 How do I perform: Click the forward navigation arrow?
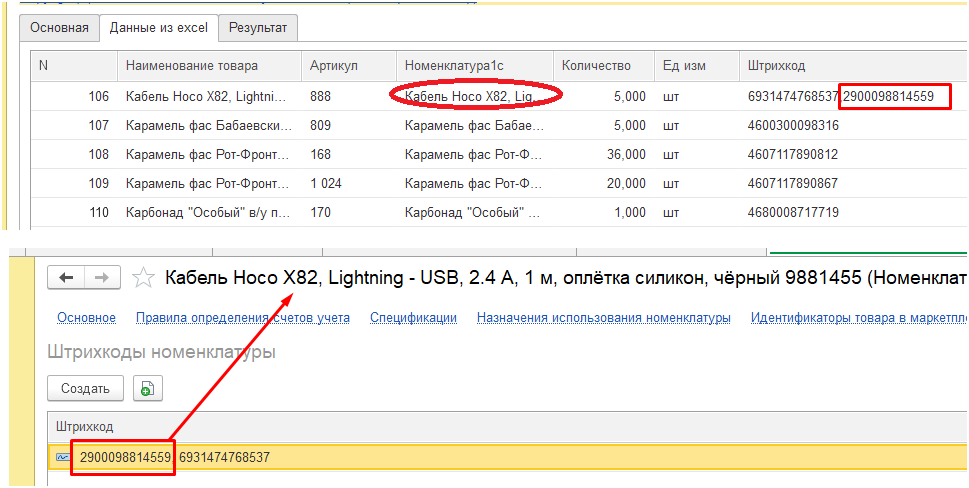pos(103,277)
